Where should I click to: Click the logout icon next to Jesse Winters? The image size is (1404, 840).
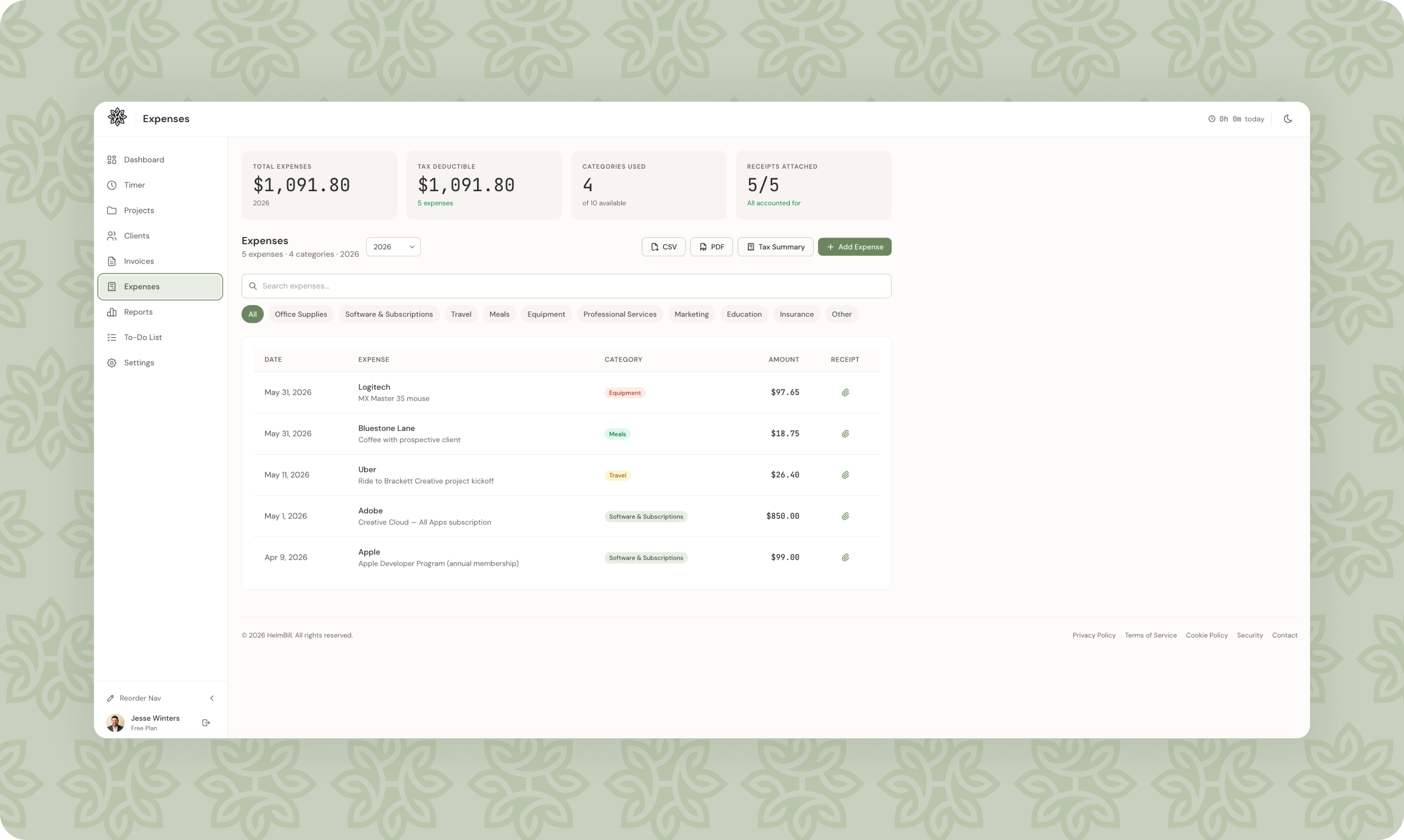(206, 723)
